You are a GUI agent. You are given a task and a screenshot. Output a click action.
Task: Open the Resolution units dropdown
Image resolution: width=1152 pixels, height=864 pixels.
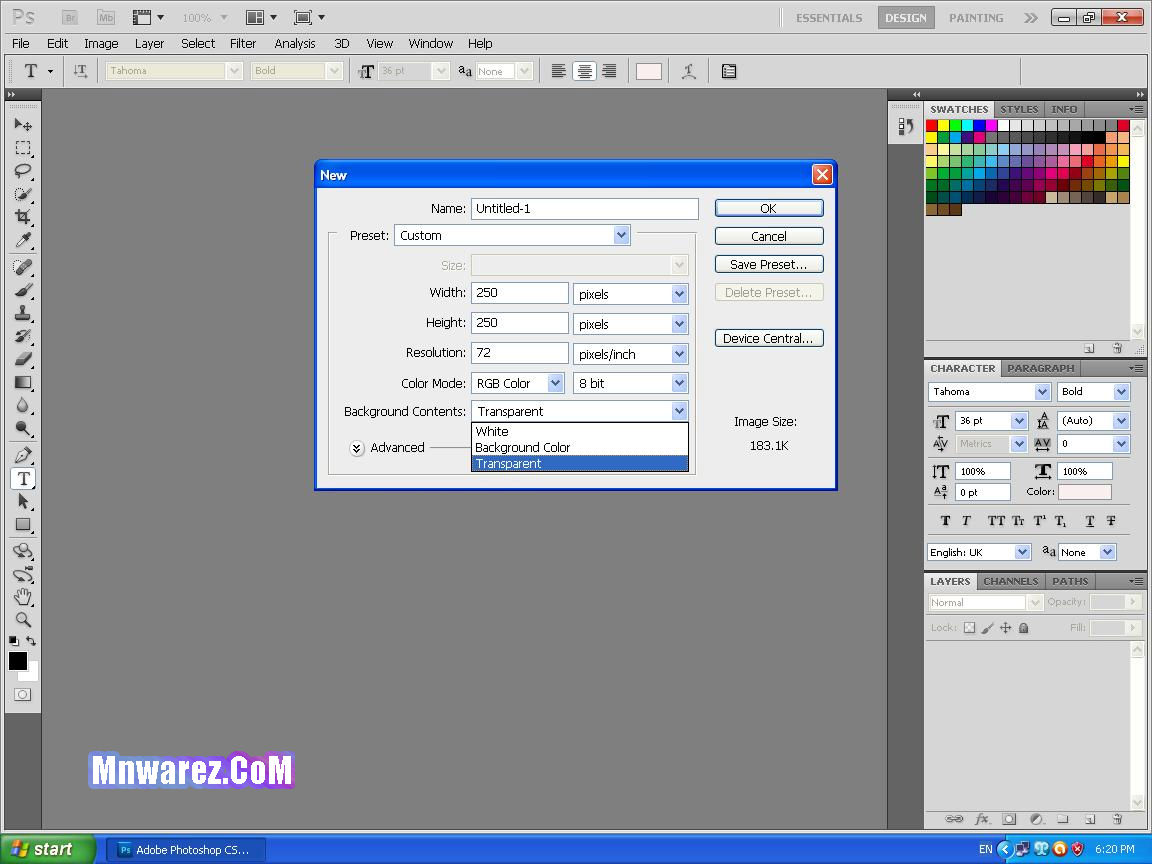coord(630,354)
